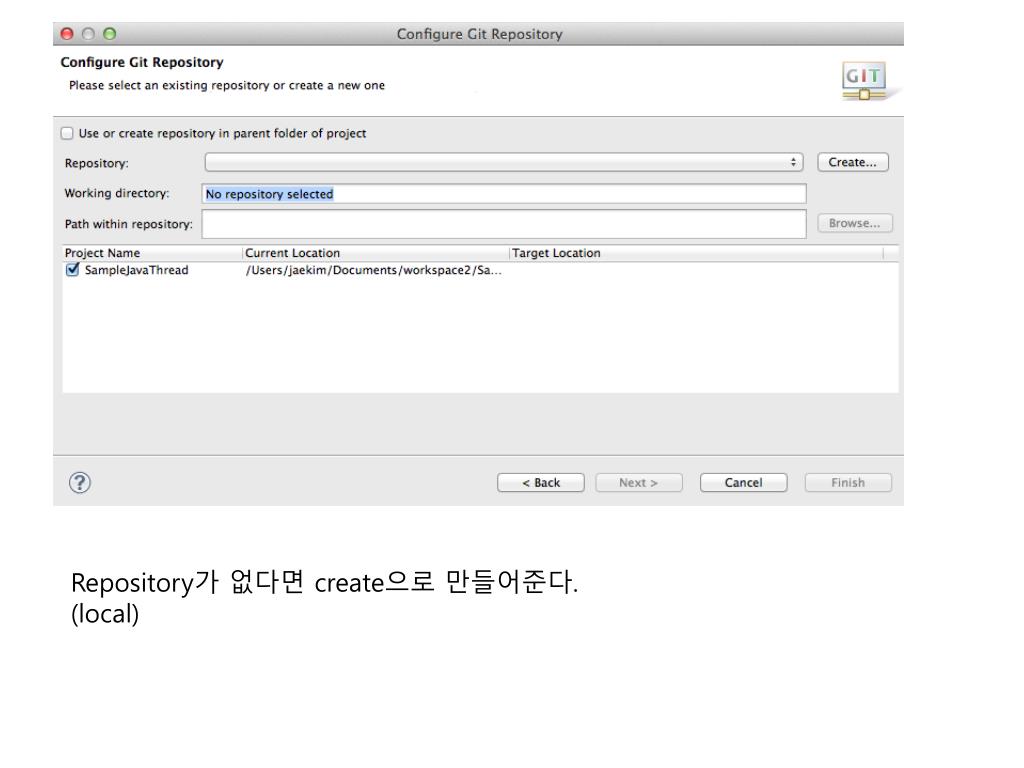
Task: Select the Project Name column header
Action: [152, 253]
